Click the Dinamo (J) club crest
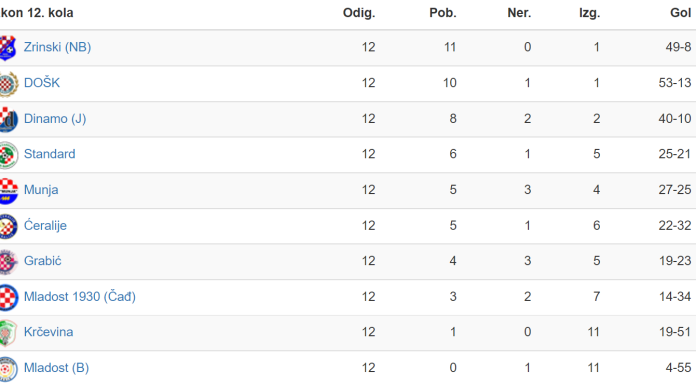Screen dimensions: 696x385 coord(8,119)
